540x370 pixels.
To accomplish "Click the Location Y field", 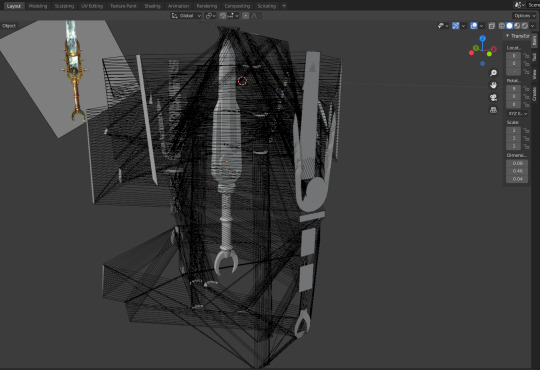I will pos(514,64).
